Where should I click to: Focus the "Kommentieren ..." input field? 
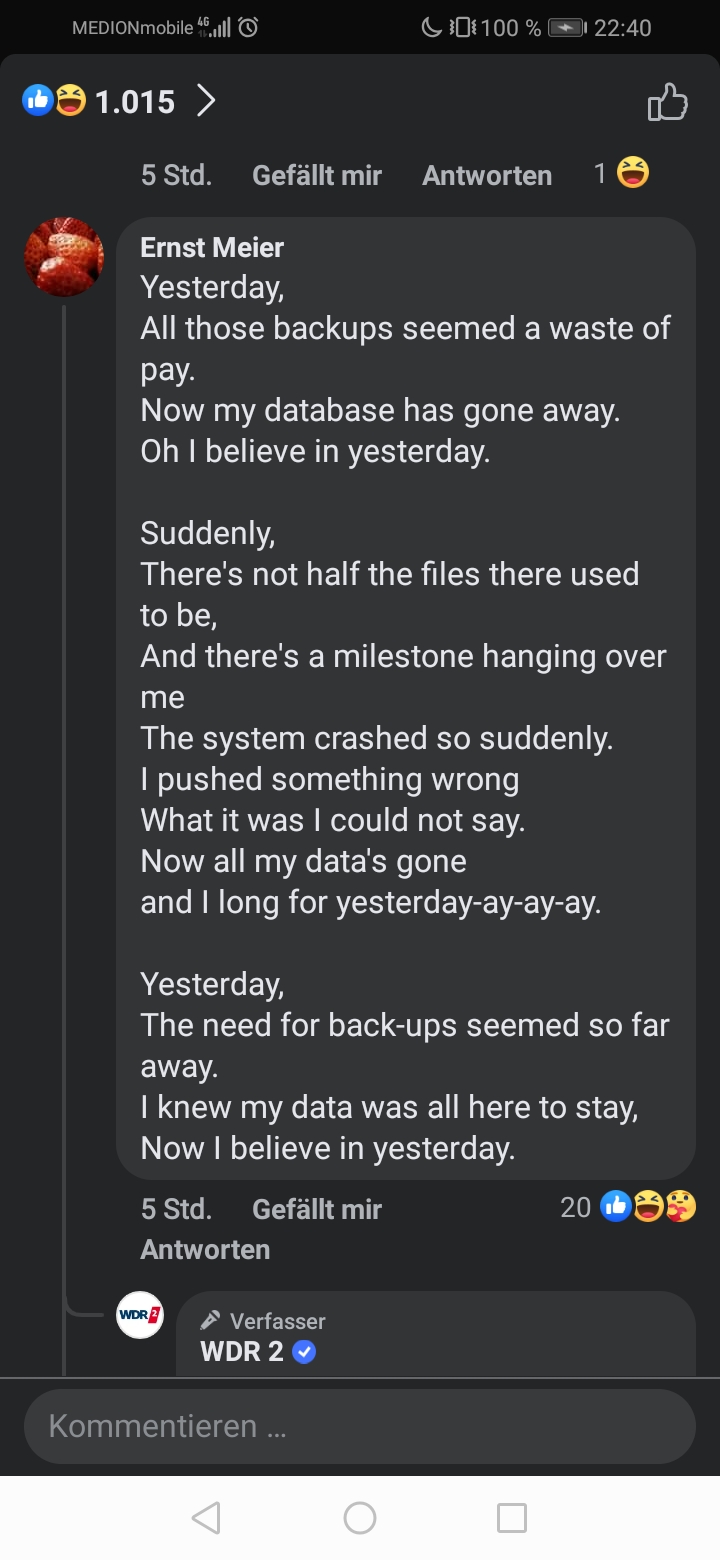360,1425
